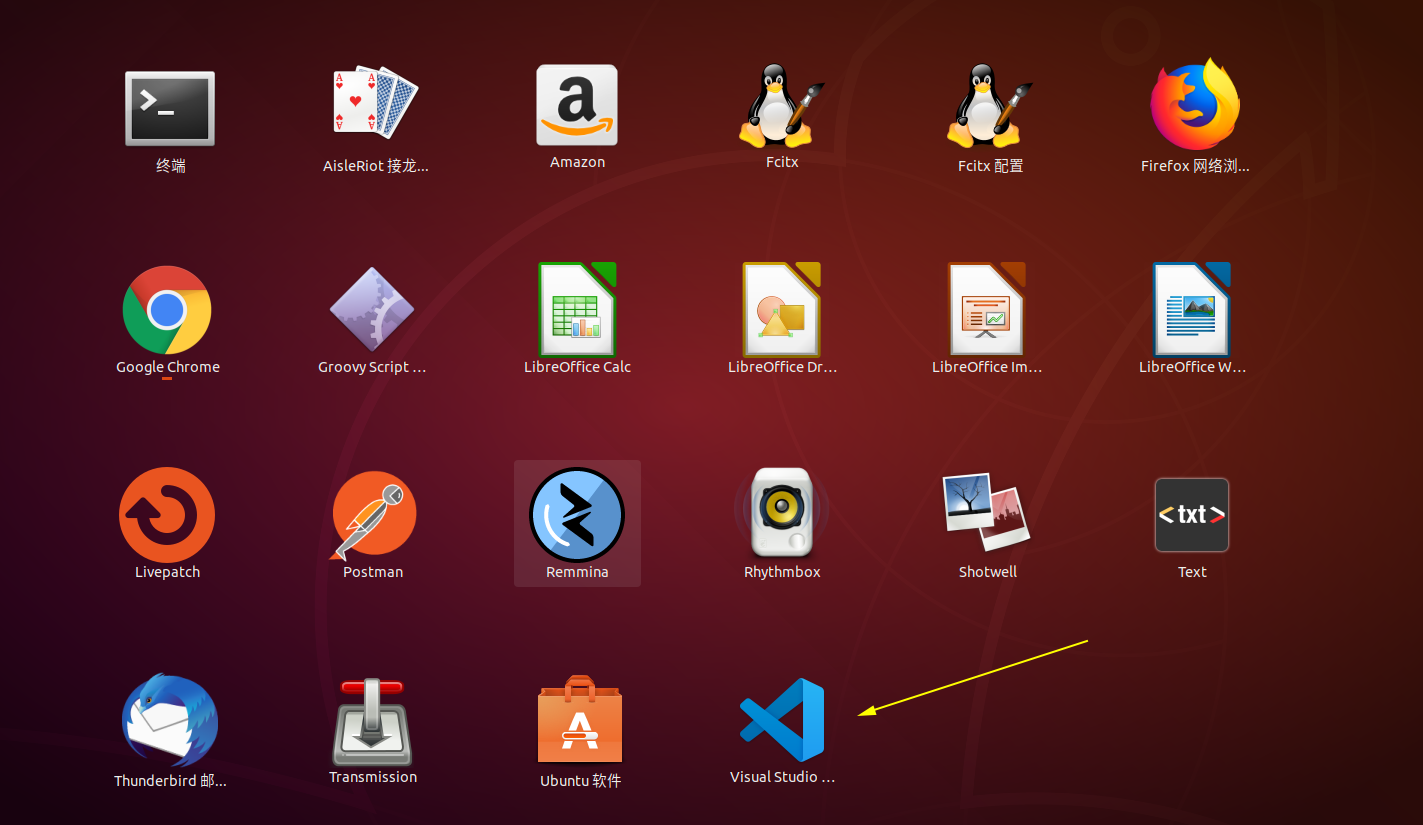Click the "Ubuntu 软件" label text
The image size is (1423, 825).
[580, 780]
